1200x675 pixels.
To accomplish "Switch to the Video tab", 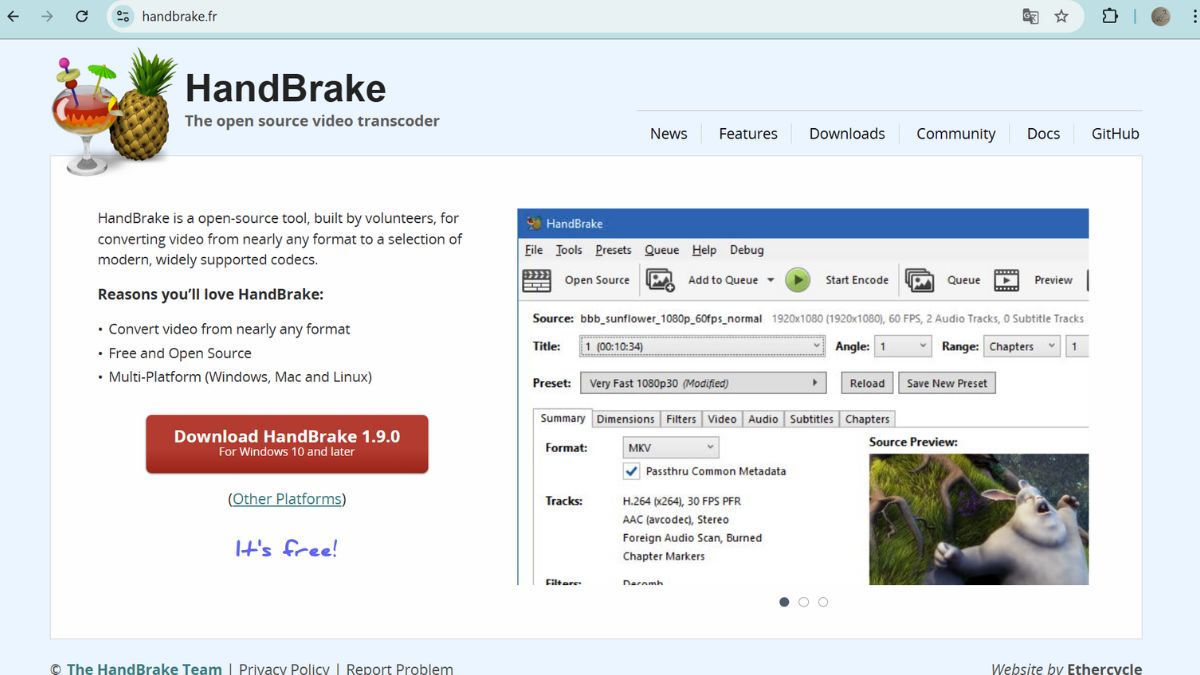I will click(x=722, y=419).
